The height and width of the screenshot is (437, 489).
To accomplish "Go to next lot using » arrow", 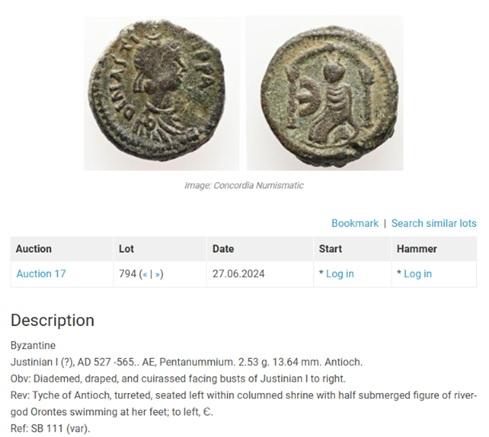I will pyautogui.click(x=158, y=274).
